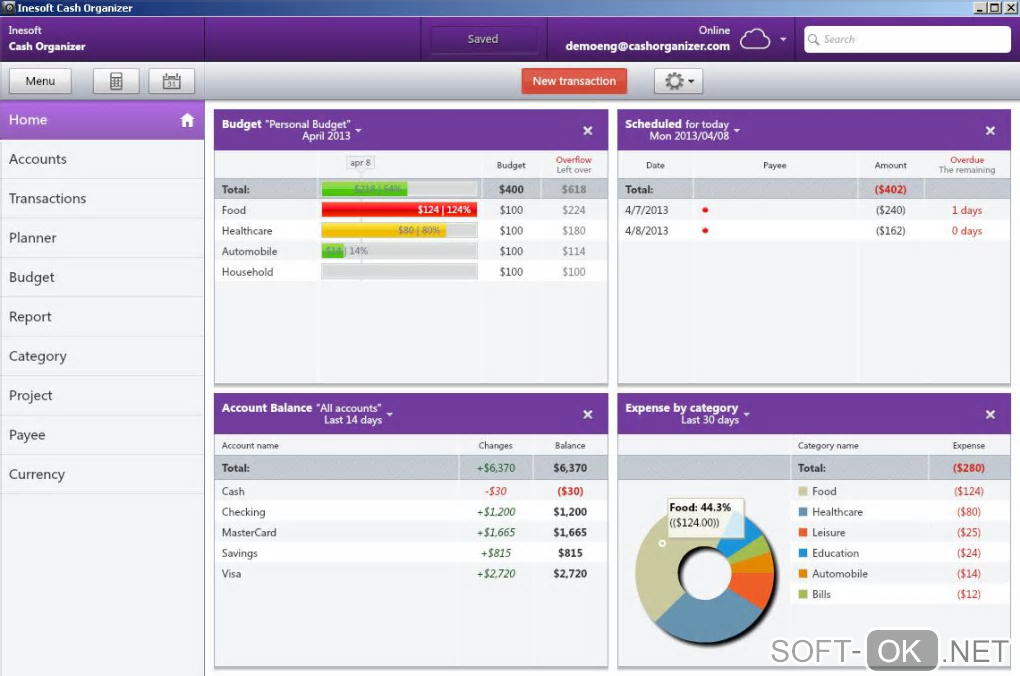
Task: Open Transactions in the sidebar
Action: point(102,198)
